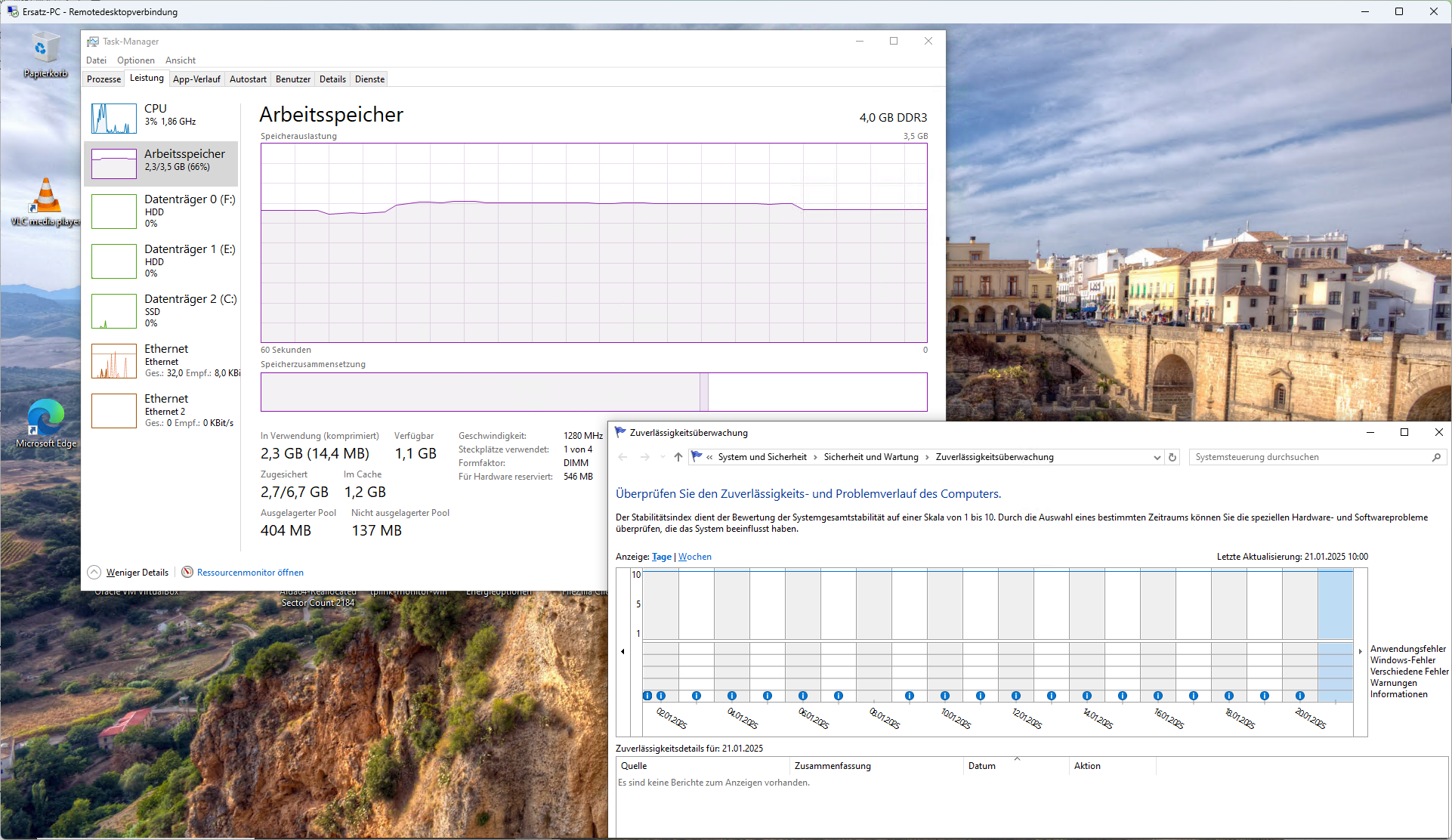Sort reliability details by Quelle column
The width and height of the screenshot is (1452, 840).
[703, 766]
